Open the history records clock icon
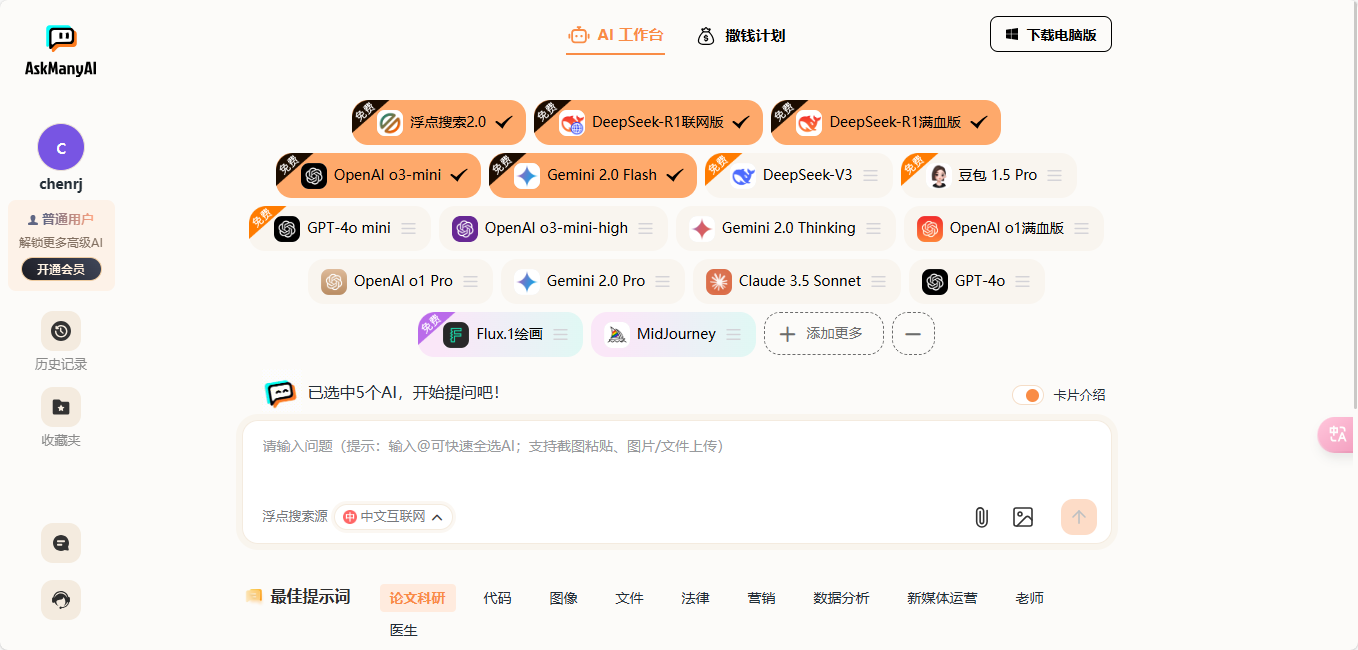 pyautogui.click(x=61, y=331)
